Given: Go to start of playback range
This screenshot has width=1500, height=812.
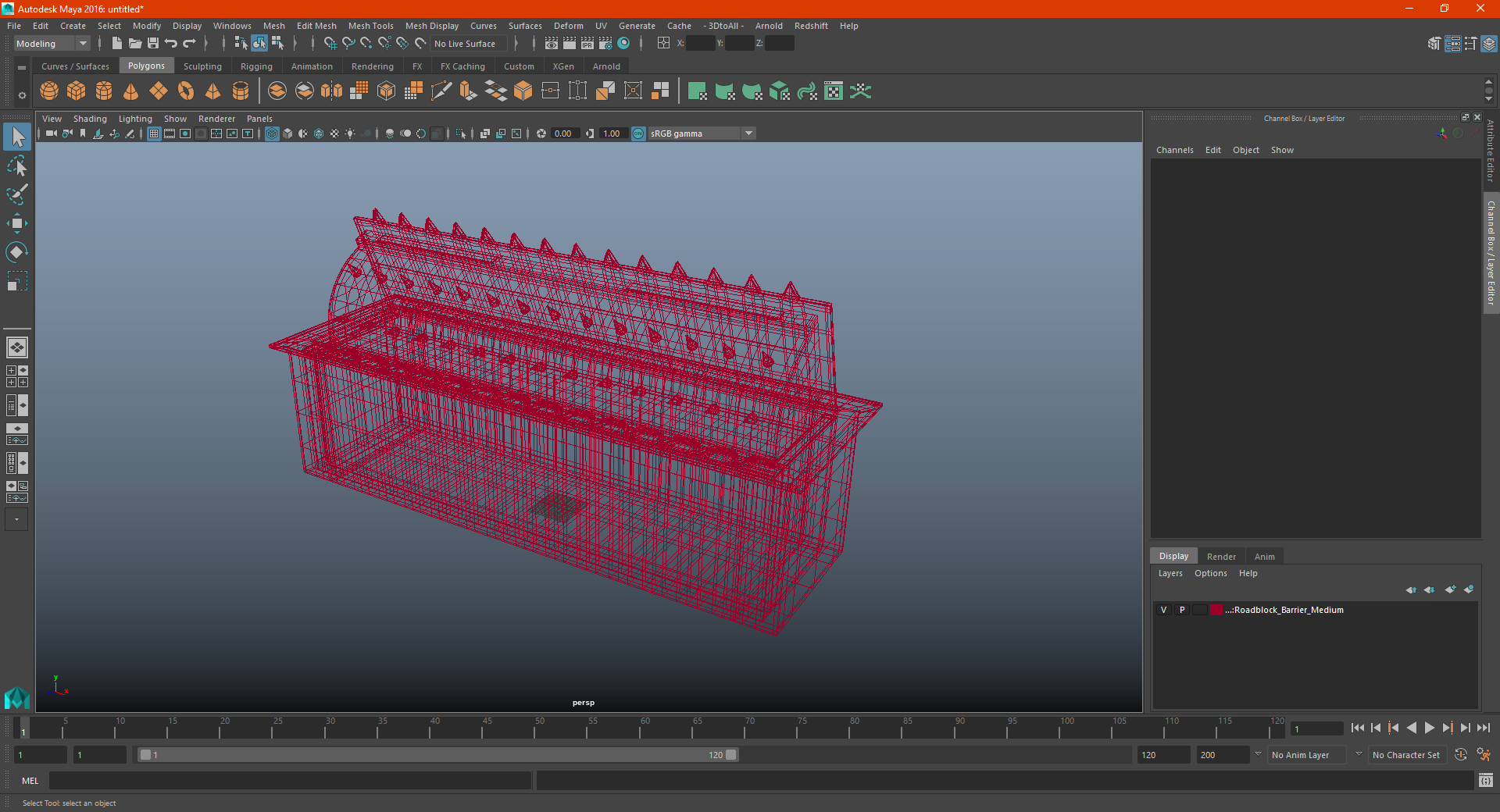Looking at the screenshot, I should [1358, 728].
